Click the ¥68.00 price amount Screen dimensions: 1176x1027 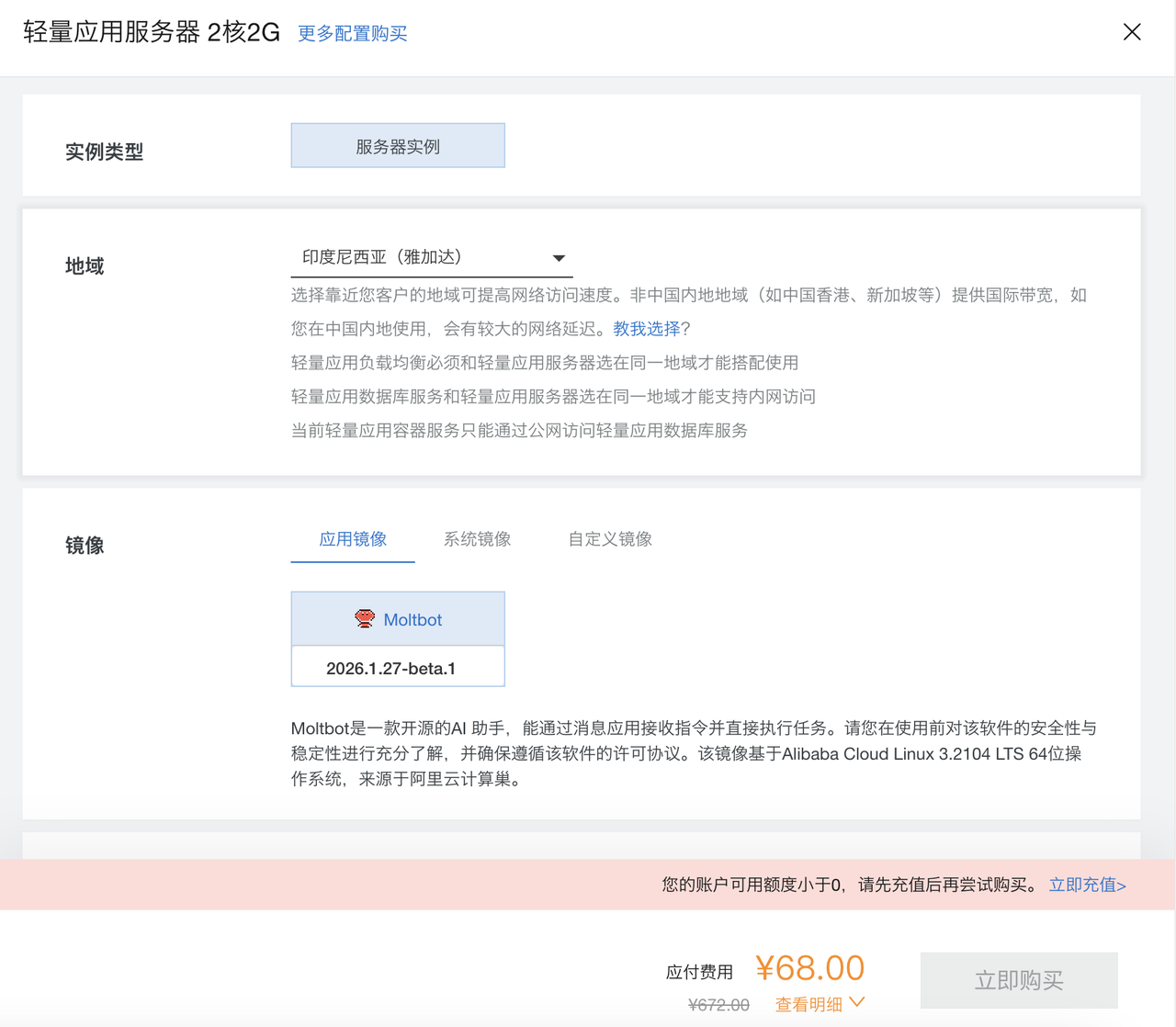(809, 968)
